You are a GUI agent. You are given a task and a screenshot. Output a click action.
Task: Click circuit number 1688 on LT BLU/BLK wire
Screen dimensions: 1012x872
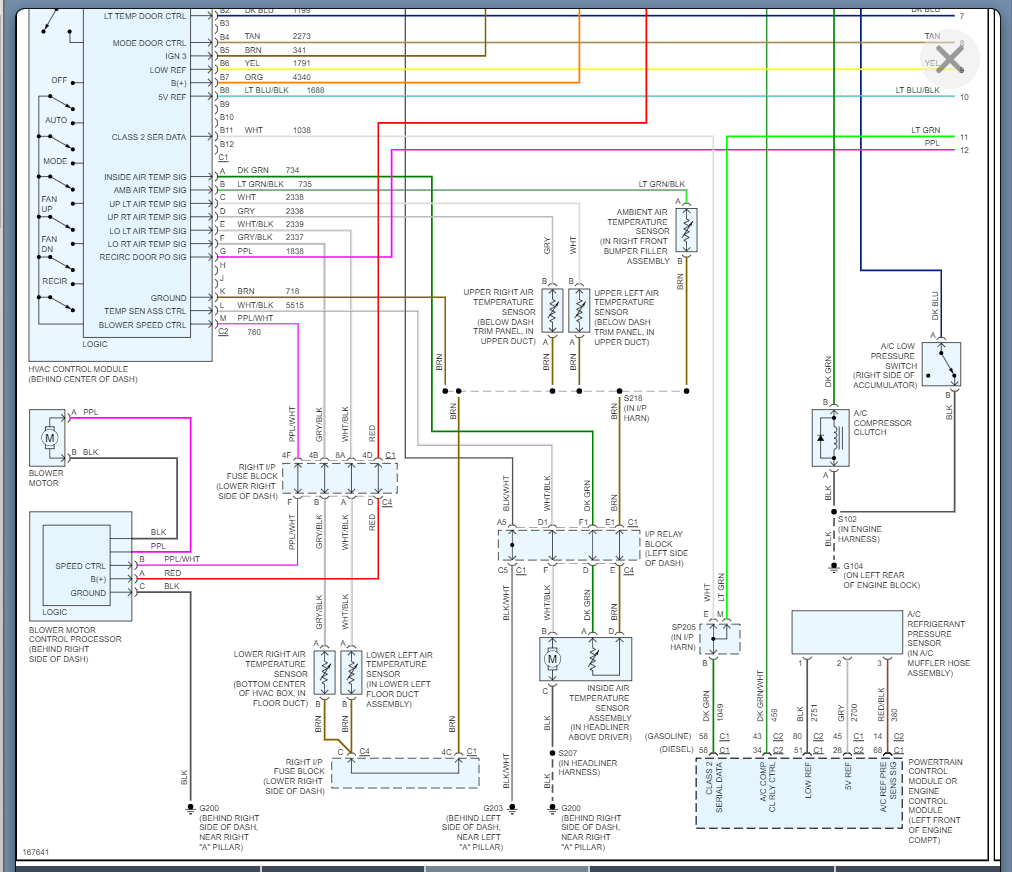coord(316,90)
